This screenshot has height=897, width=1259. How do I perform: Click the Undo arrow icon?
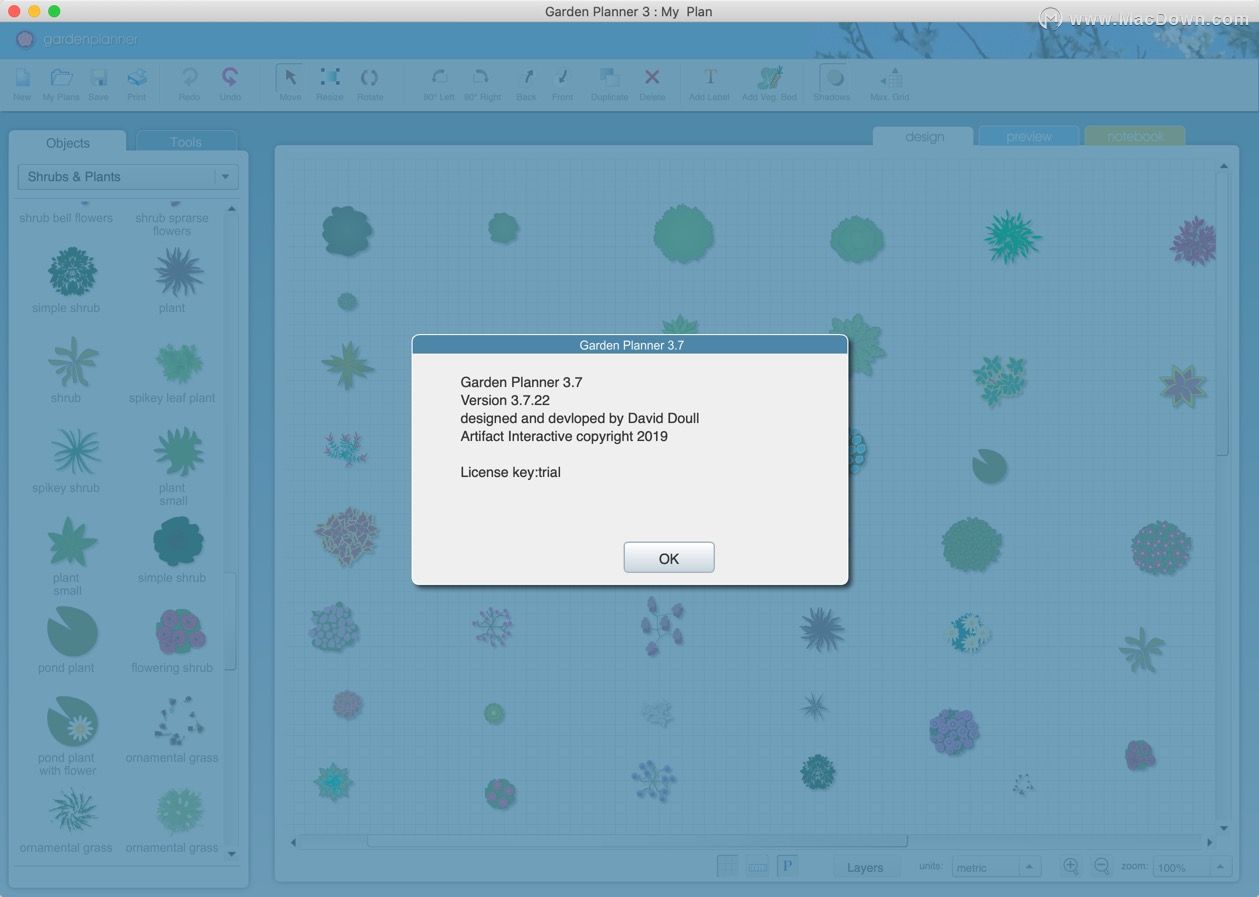point(230,77)
